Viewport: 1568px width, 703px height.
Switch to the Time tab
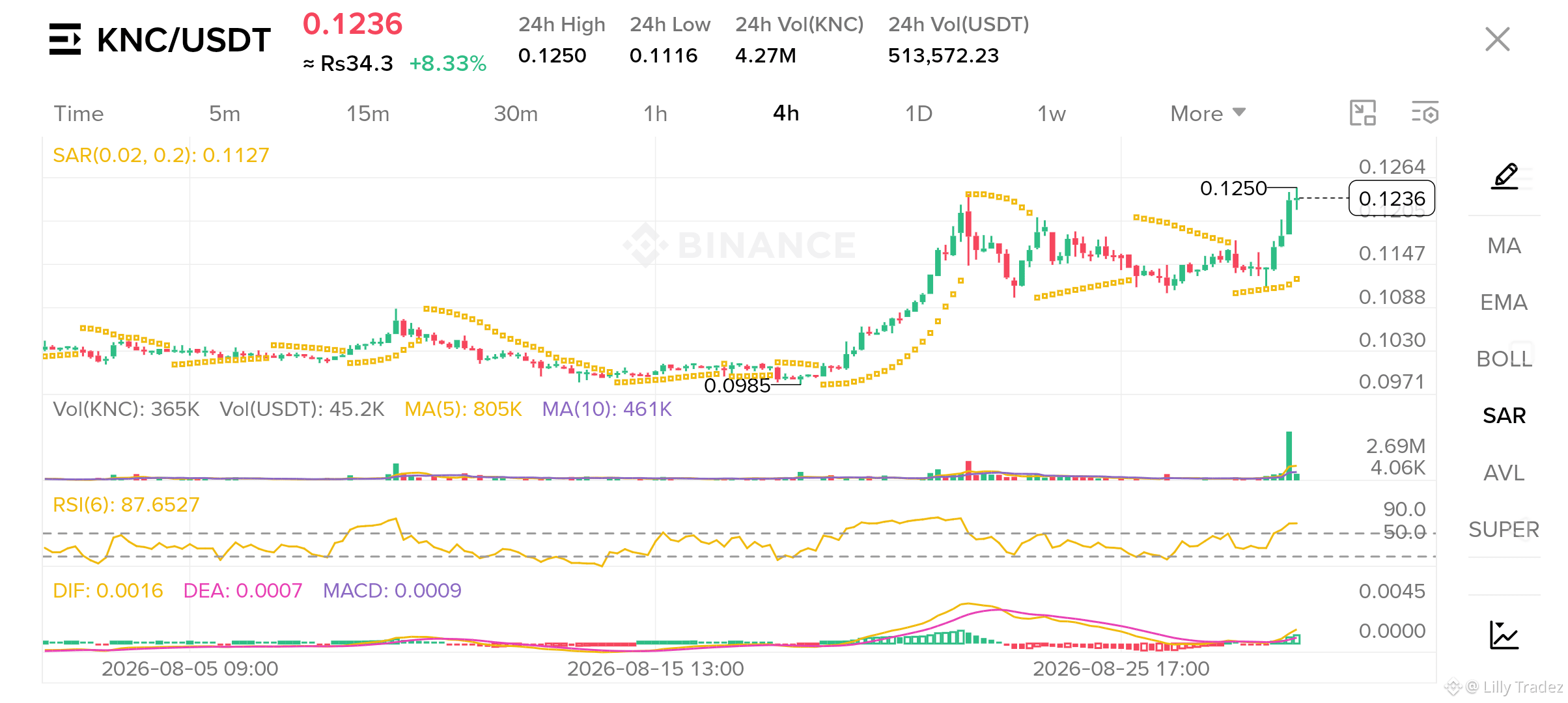(79, 114)
